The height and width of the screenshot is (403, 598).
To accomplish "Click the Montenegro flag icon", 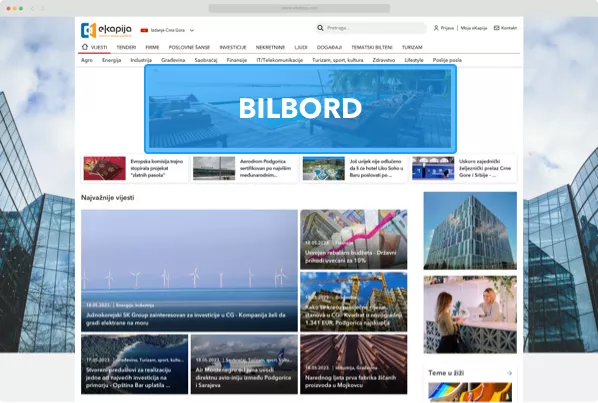I will (144, 30).
